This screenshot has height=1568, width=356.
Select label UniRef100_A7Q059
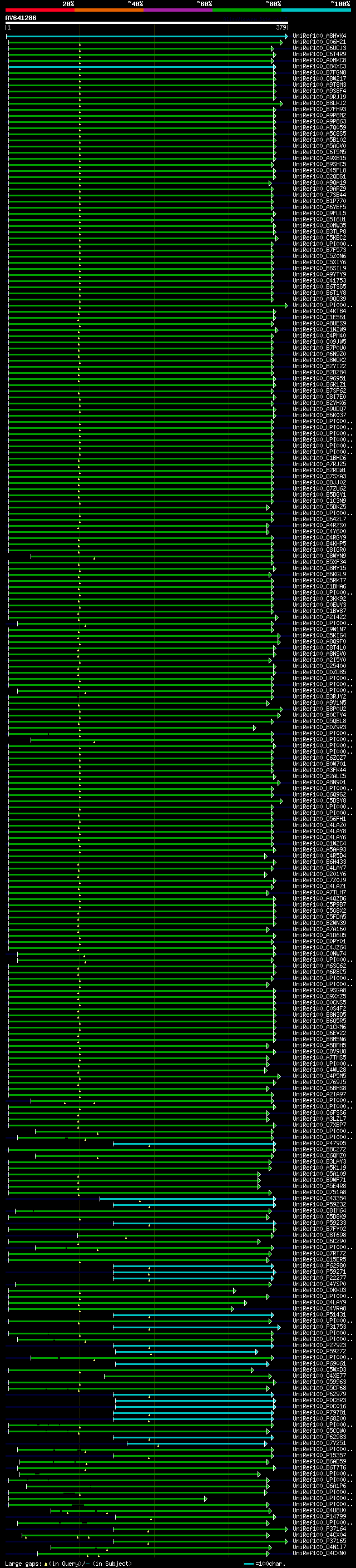click(x=319, y=127)
